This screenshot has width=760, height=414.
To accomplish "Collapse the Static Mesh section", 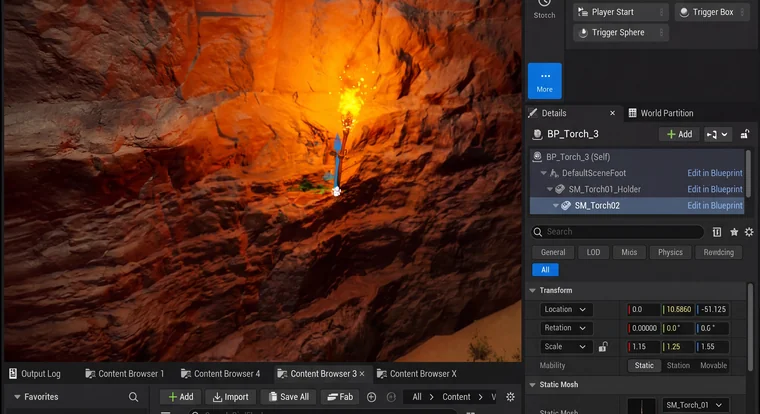I will click(x=533, y=384).
